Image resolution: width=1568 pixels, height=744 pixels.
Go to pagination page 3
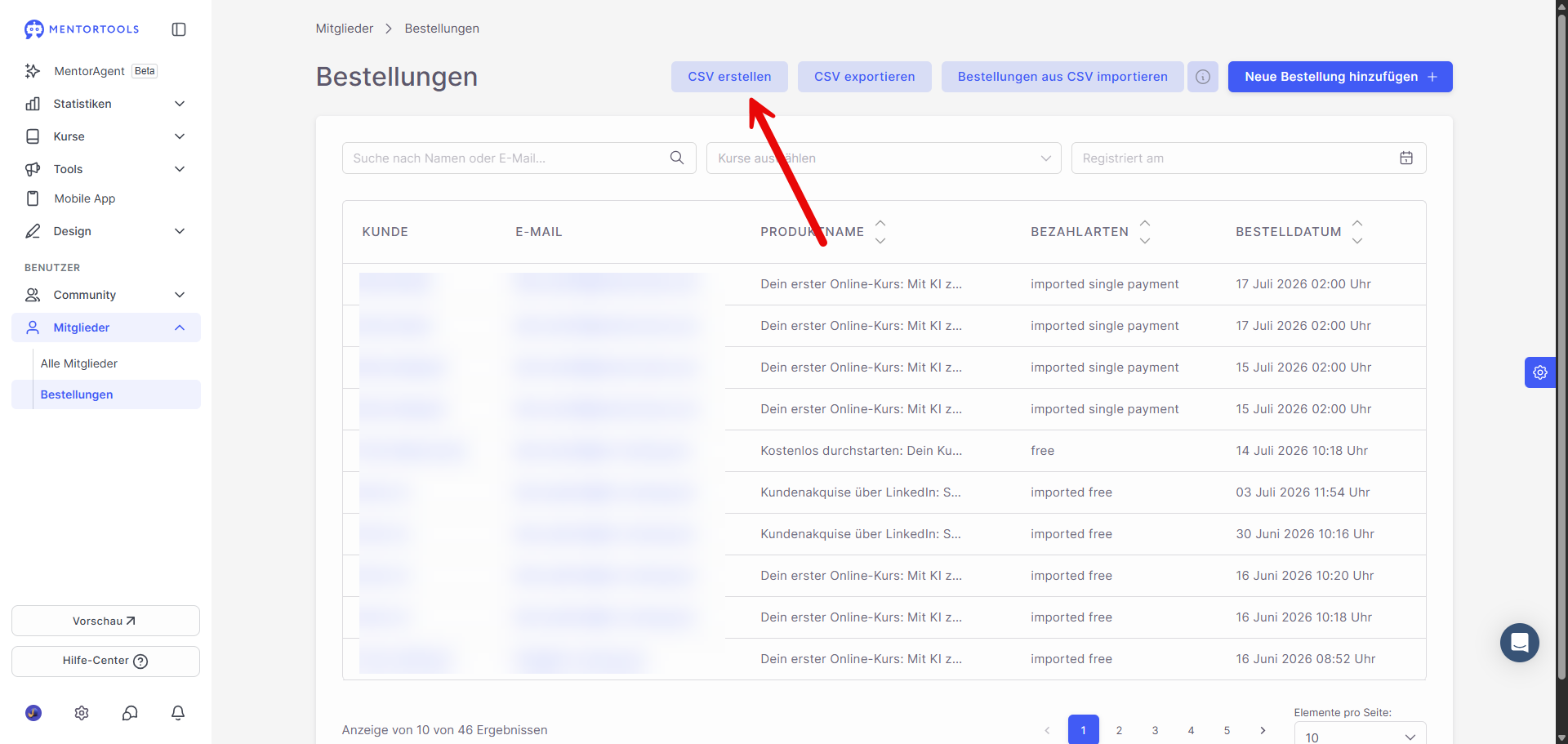click(x=1156, y=730)
